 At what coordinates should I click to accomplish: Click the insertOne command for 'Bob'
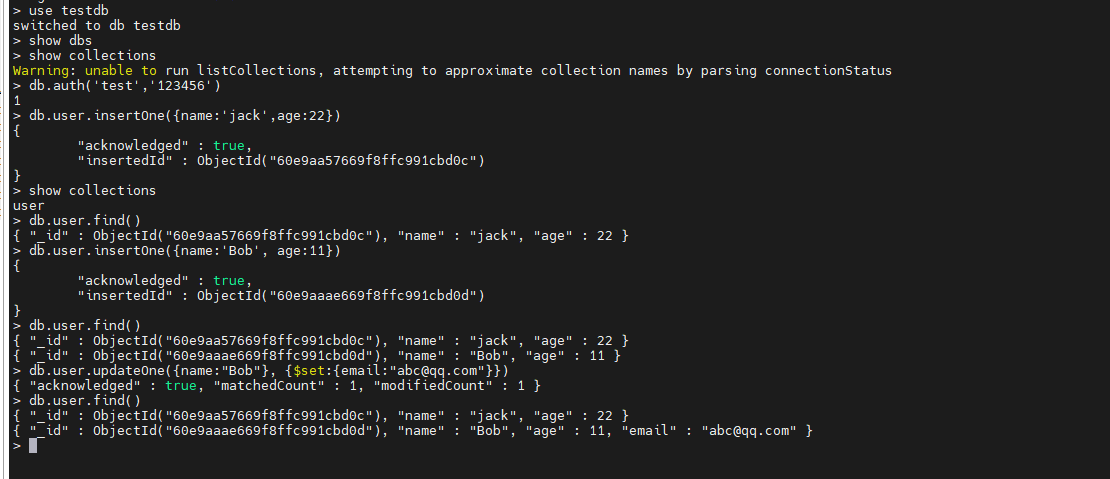(x=185, y=250)
